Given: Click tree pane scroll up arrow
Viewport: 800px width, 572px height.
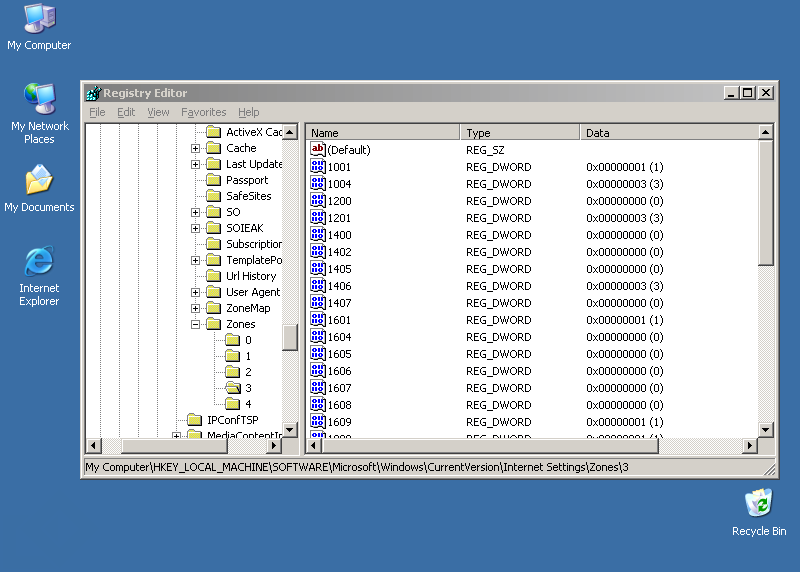Looking at the screenshot, I should pos(290,132).
